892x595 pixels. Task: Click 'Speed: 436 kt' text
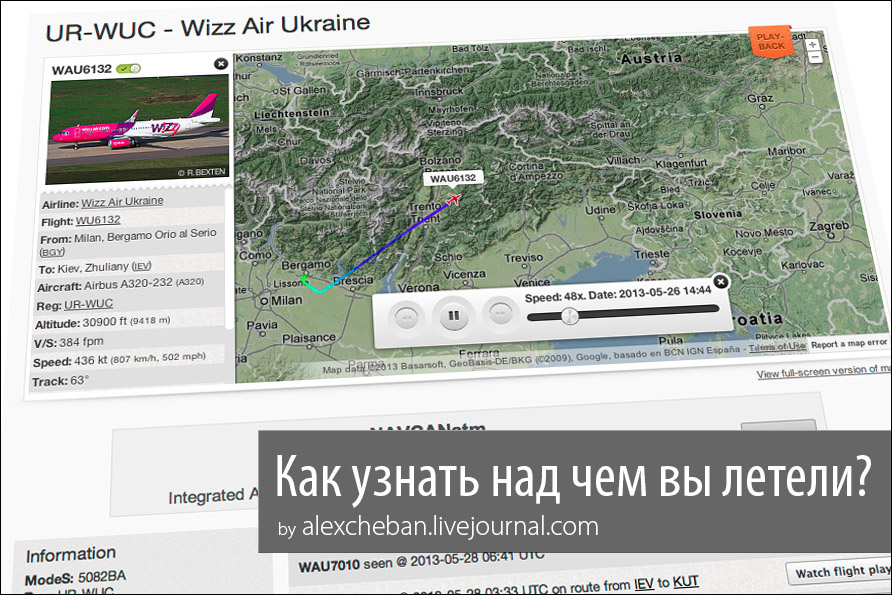pos(119,360)
